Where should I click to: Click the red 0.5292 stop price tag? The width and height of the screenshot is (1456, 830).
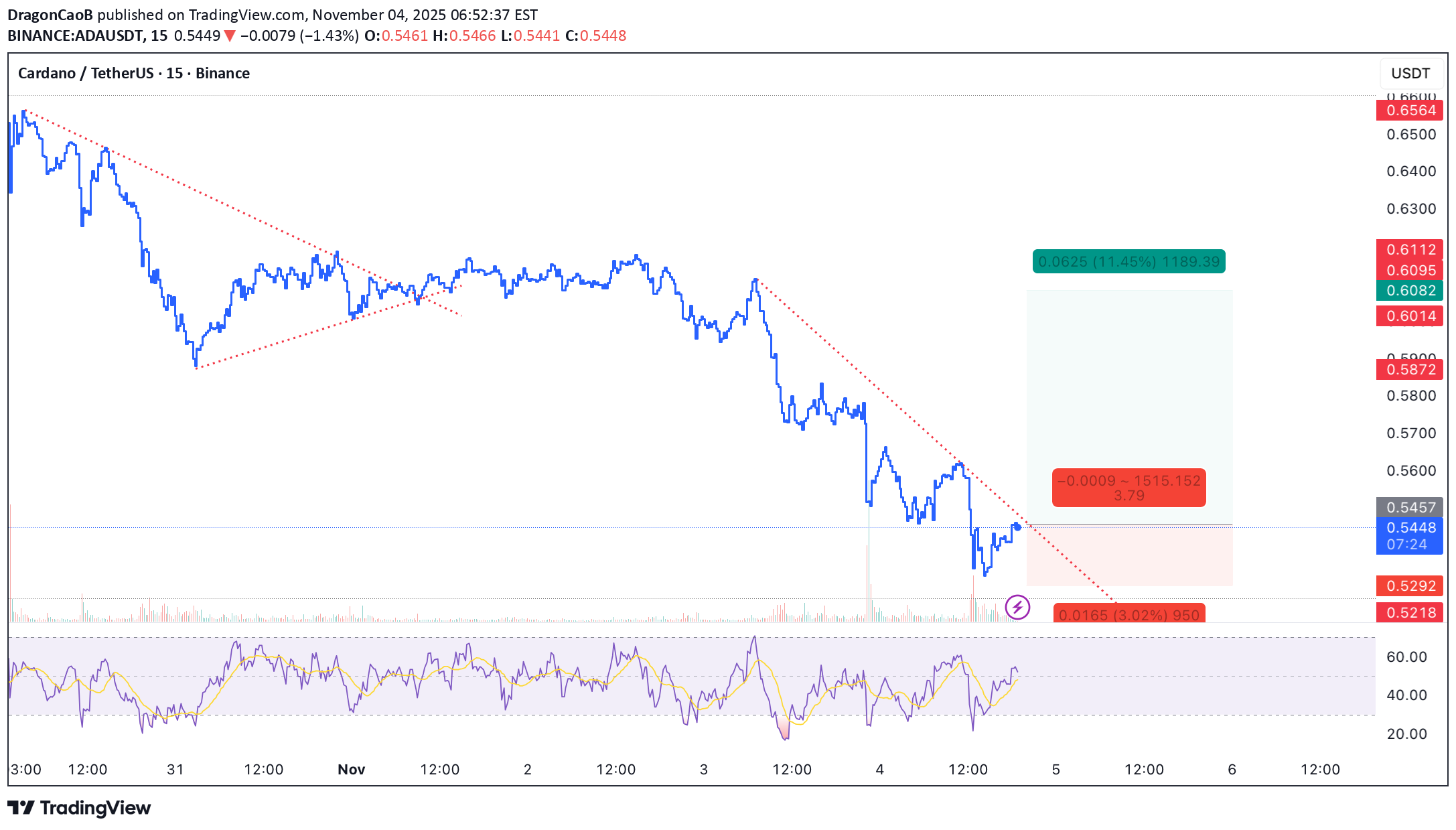pos(1409,586)
